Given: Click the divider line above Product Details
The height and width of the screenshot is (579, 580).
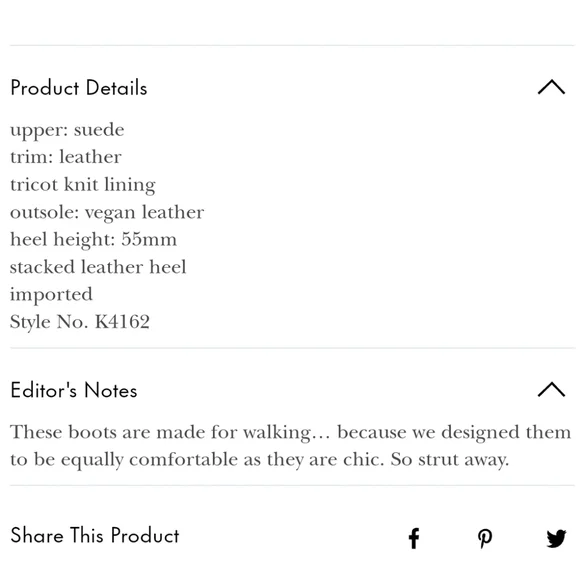Looking at the screenshot, I should tap(293, 46).
